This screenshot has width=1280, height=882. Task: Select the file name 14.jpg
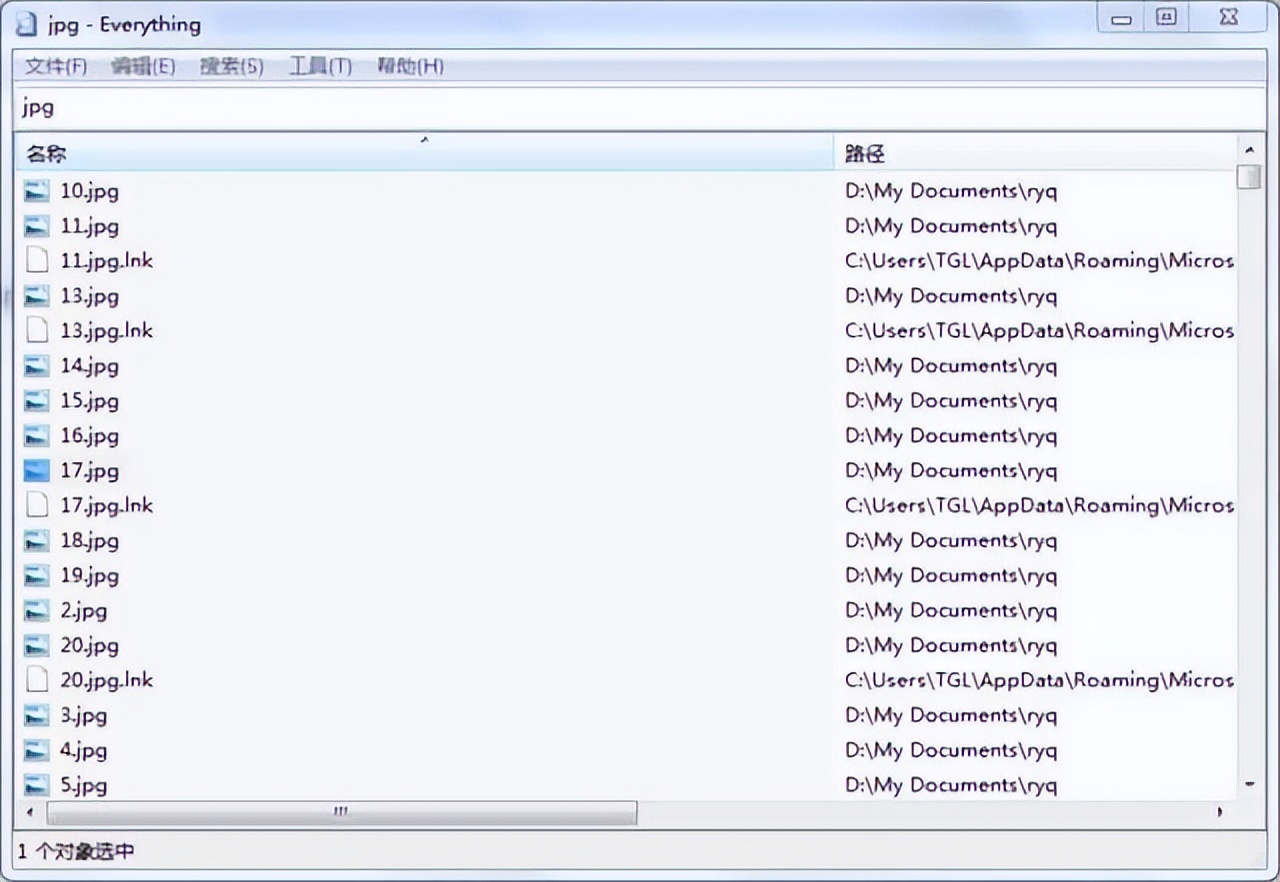[x=89, y=366]
